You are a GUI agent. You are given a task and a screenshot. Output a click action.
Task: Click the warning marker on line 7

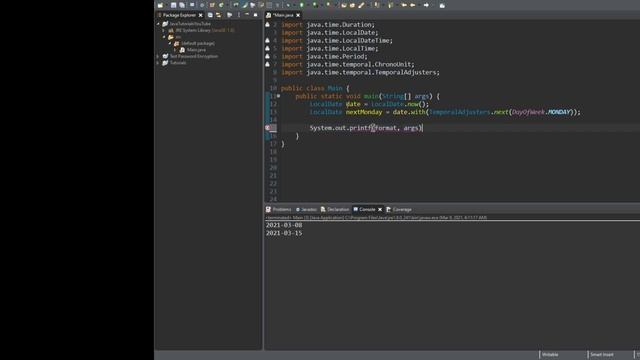coord(268,64)
